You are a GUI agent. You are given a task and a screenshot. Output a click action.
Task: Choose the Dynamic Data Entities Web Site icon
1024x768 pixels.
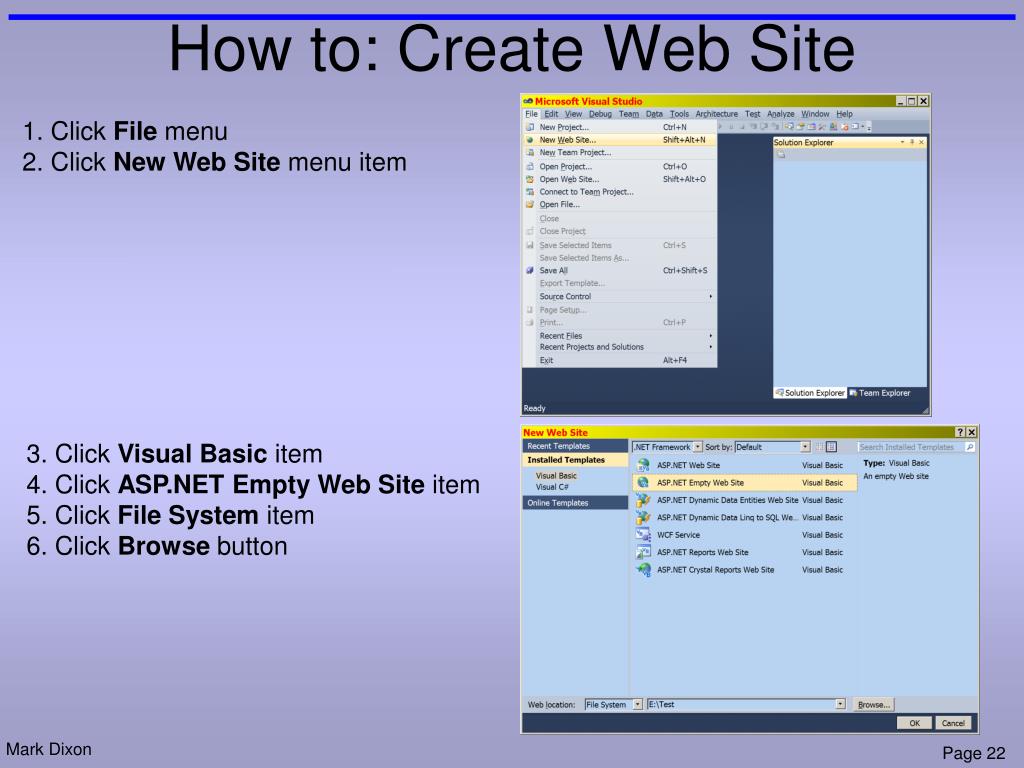pos(643,500)
